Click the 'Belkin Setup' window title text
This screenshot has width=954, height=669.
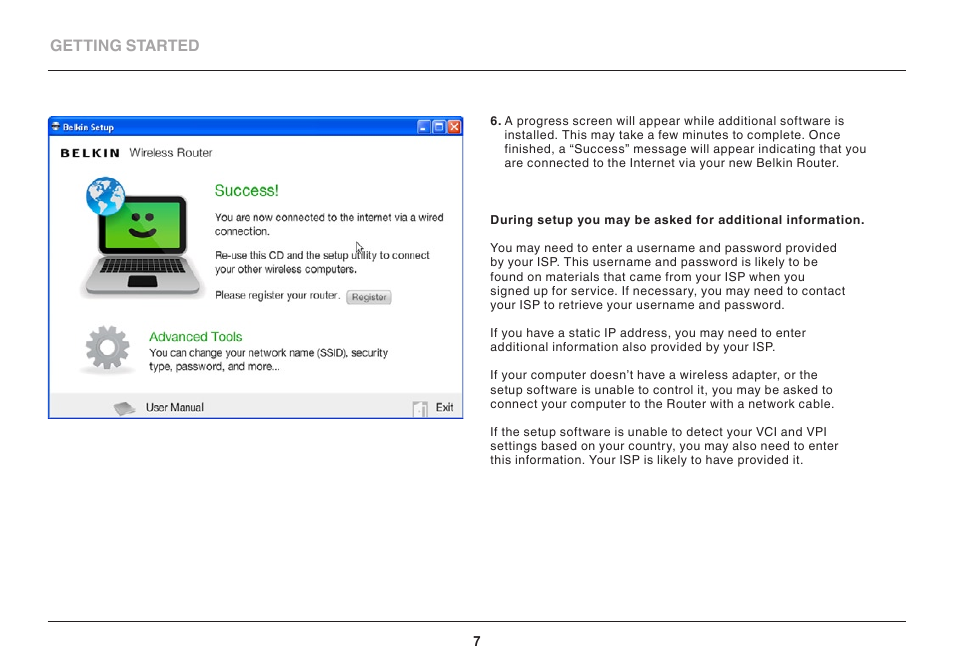pyautogui.click(x=88, y=127)
